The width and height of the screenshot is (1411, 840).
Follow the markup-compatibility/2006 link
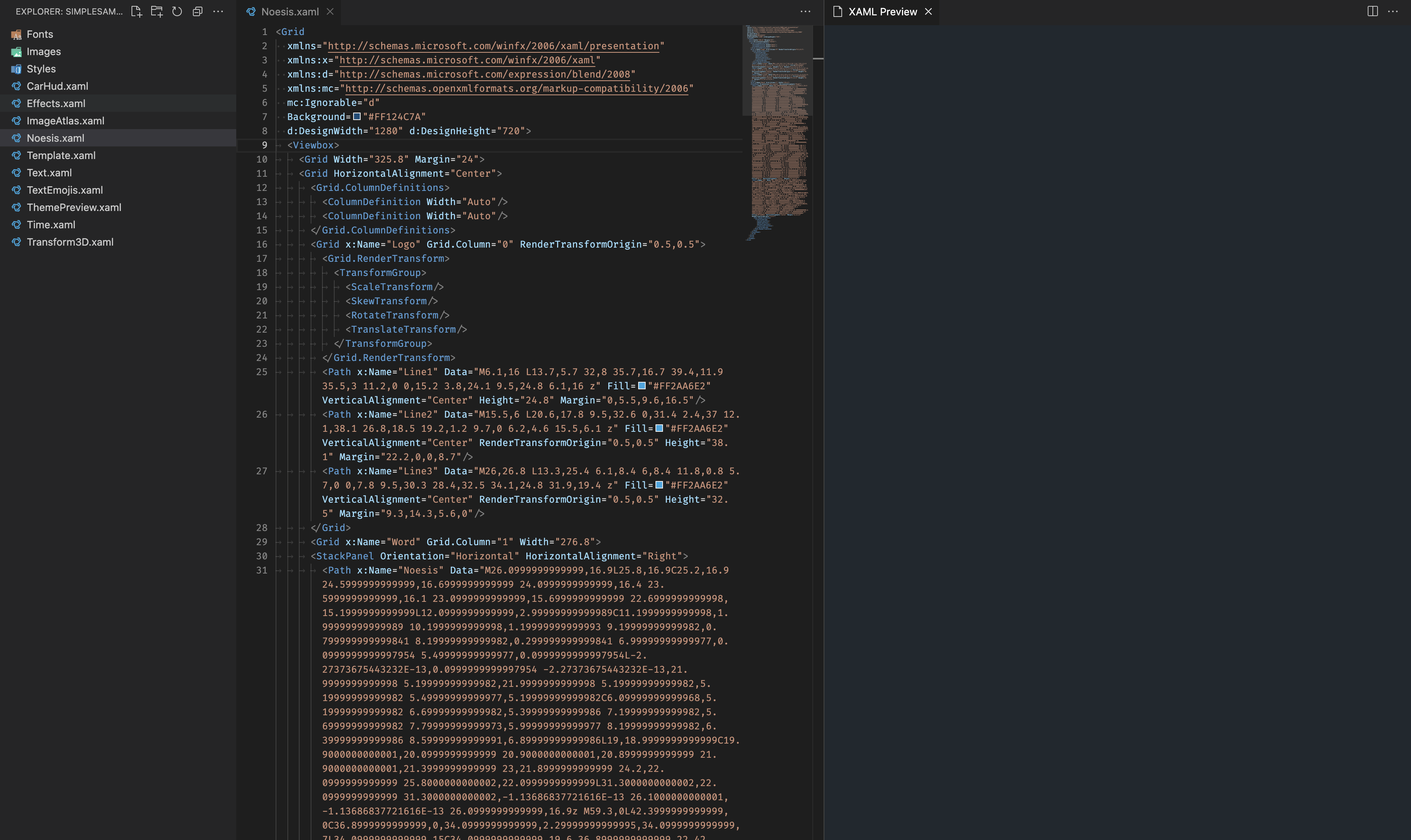pyautogui.click(x=517, y=88)
